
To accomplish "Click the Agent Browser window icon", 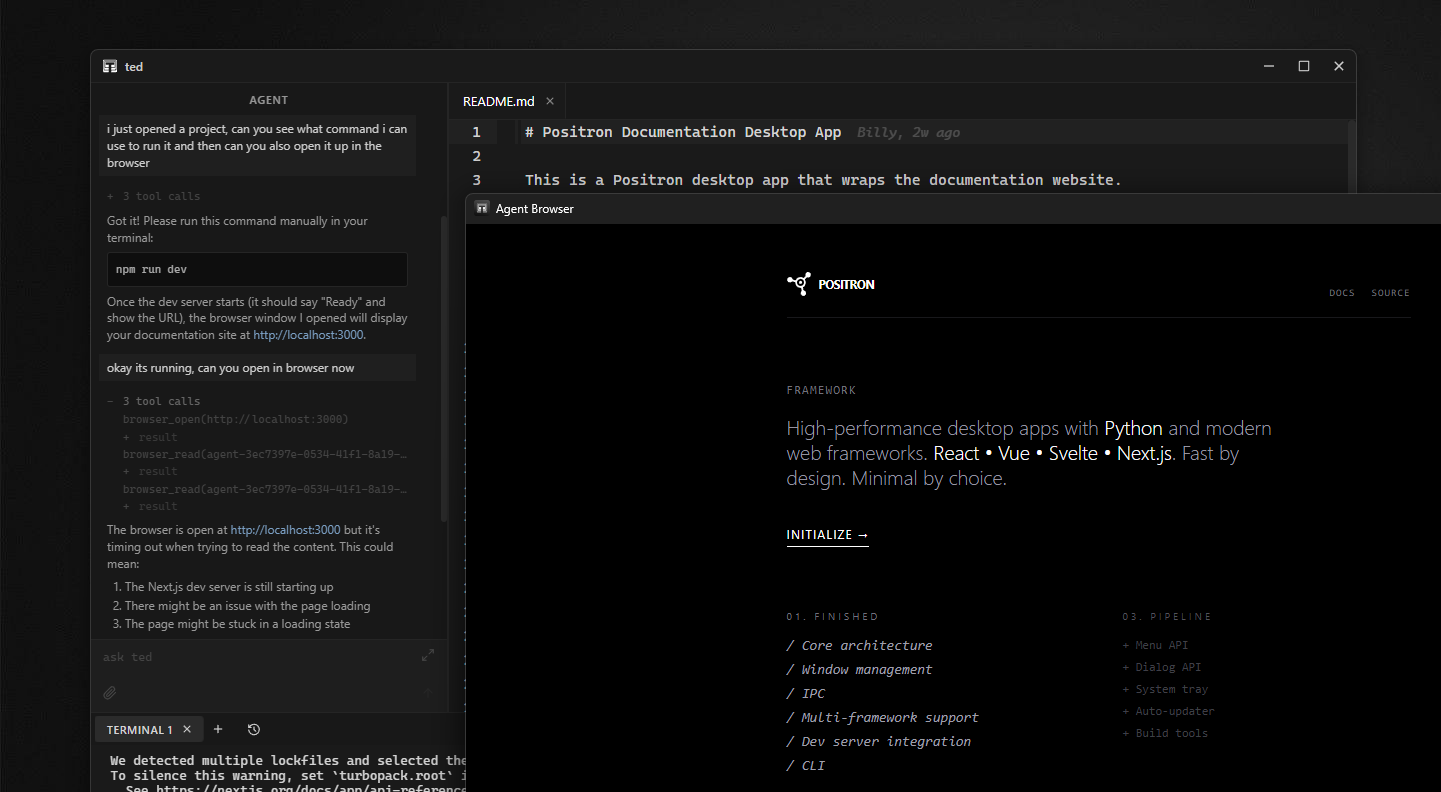I will (x=482, y=208).
